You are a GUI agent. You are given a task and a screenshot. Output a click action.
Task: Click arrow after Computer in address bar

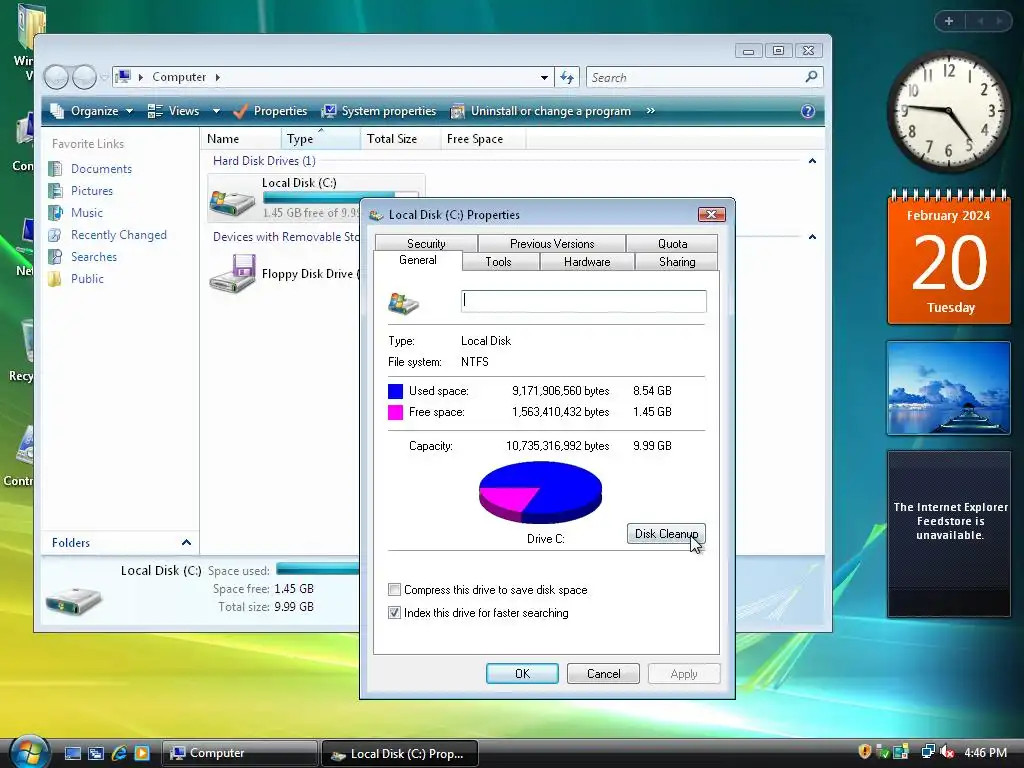tap(217, 77)
